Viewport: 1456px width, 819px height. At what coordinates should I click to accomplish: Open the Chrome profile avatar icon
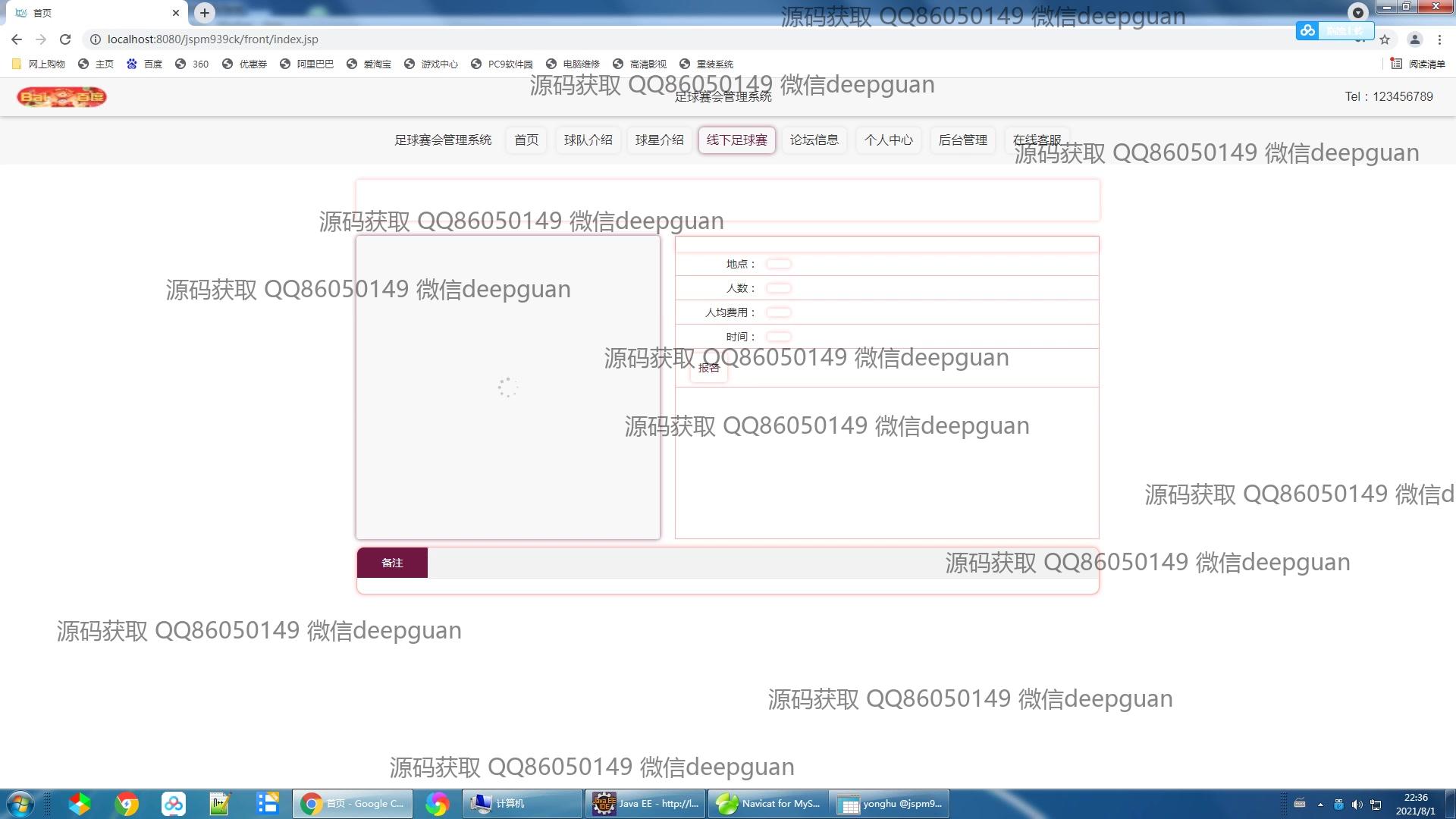pos(1414,39)
